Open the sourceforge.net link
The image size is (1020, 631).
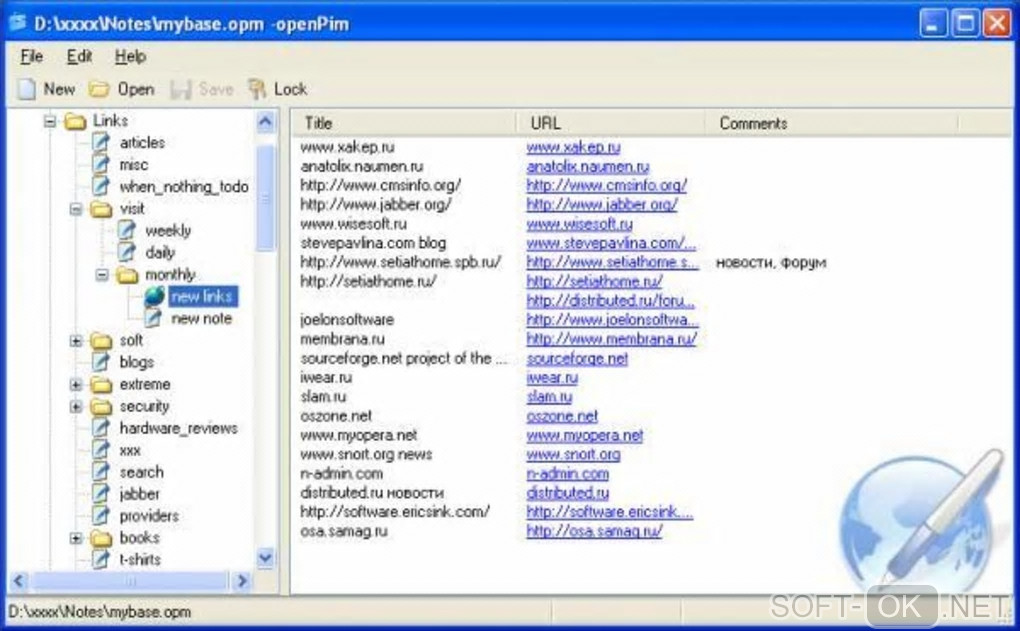click(x=577, y=358)
